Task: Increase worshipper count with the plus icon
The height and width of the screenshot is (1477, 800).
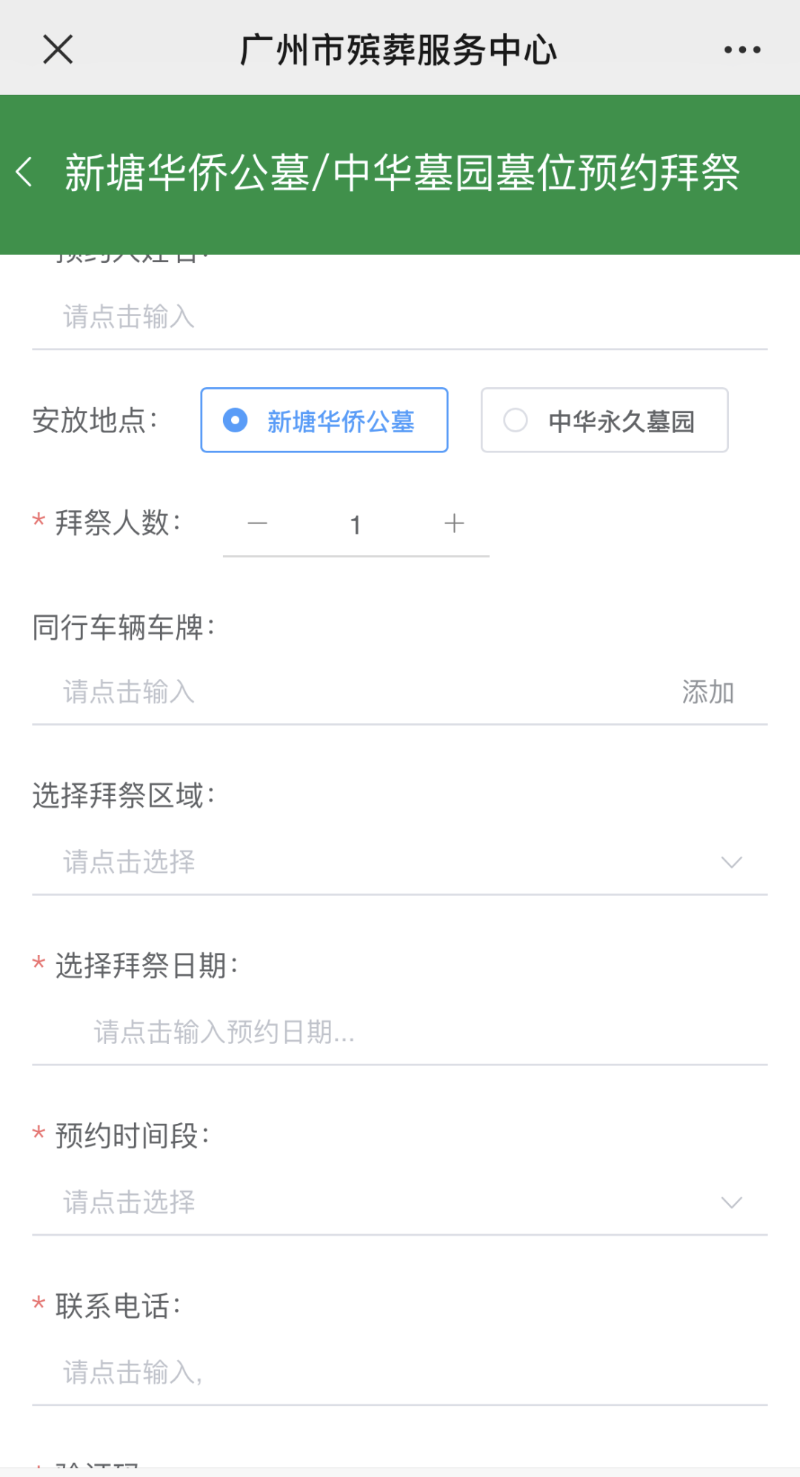Action: [454, 524]
